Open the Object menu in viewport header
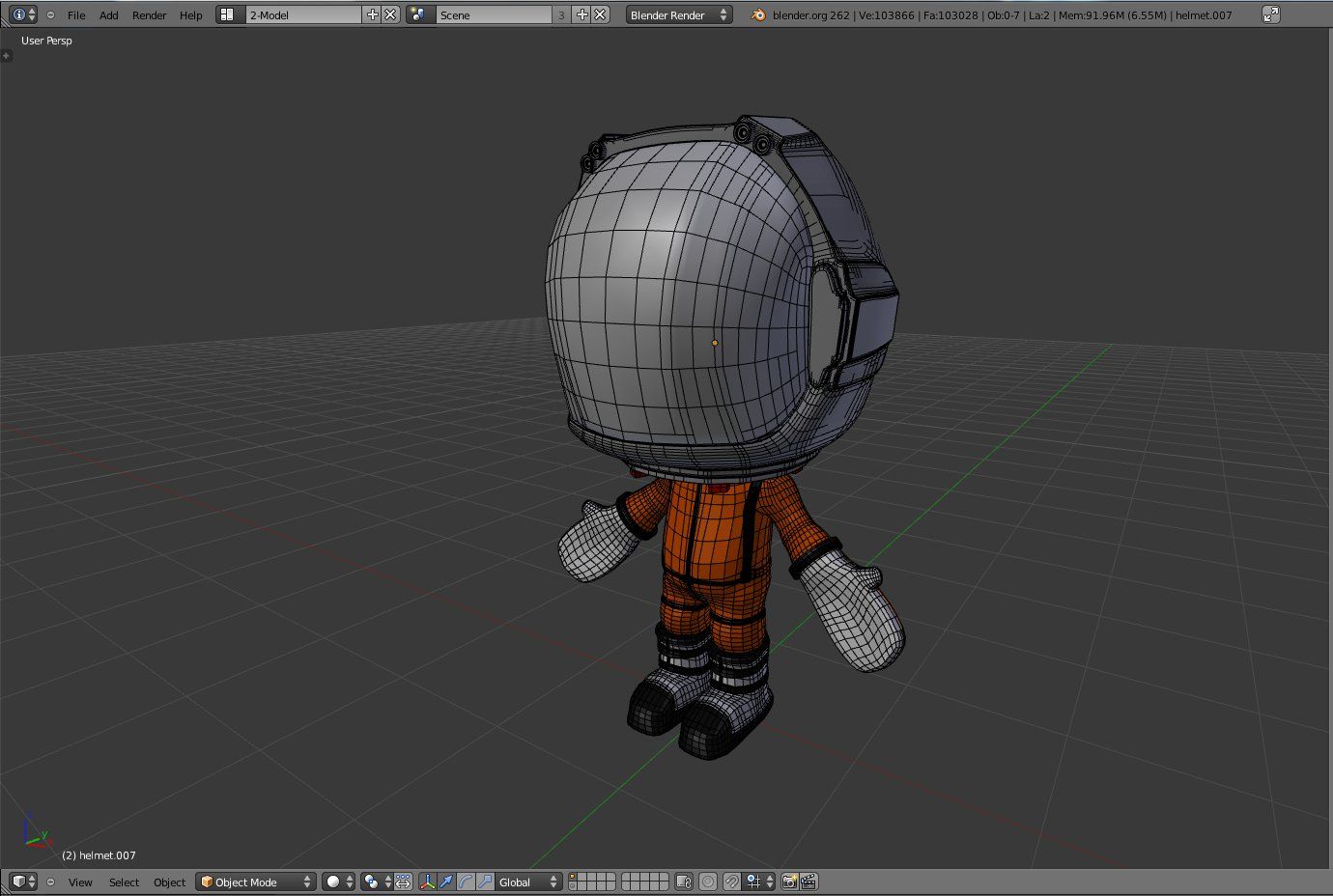The width and height of the screenshot is (1333, 896). (169, 882)
